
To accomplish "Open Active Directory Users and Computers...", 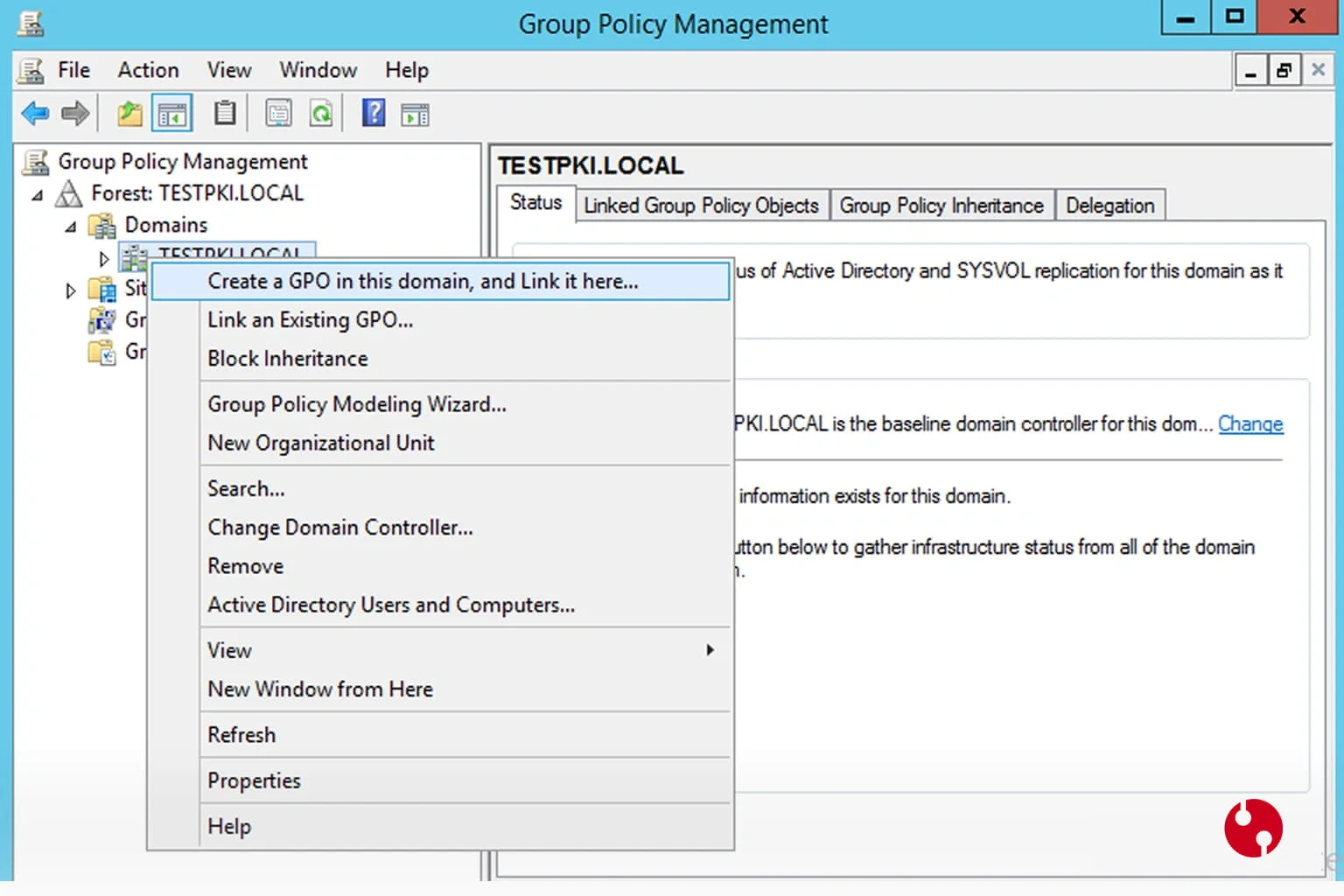I will tap(440, 605).
